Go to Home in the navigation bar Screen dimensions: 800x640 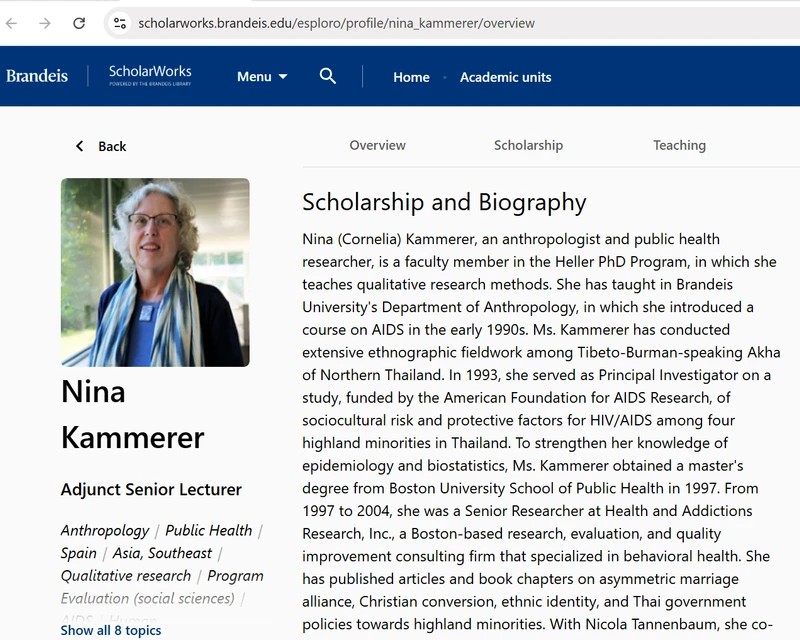point(411,77)
